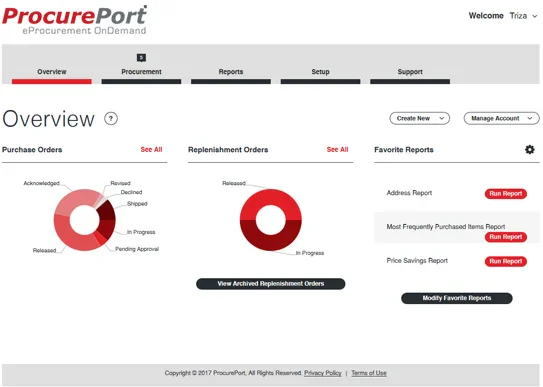
Task: Expand the Triza user menu chevron
Action: coord(535,16)
